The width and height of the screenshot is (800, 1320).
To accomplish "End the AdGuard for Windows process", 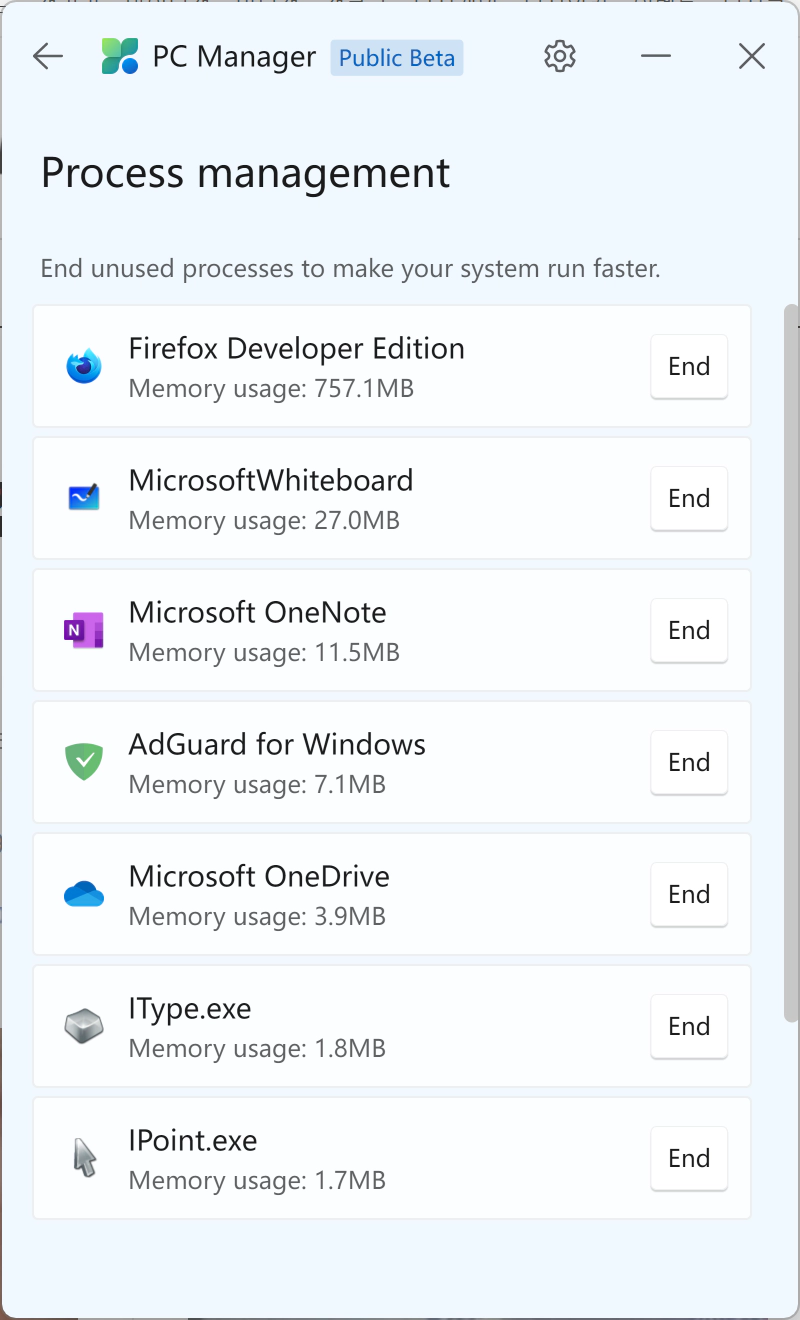I will pos(689,763).
